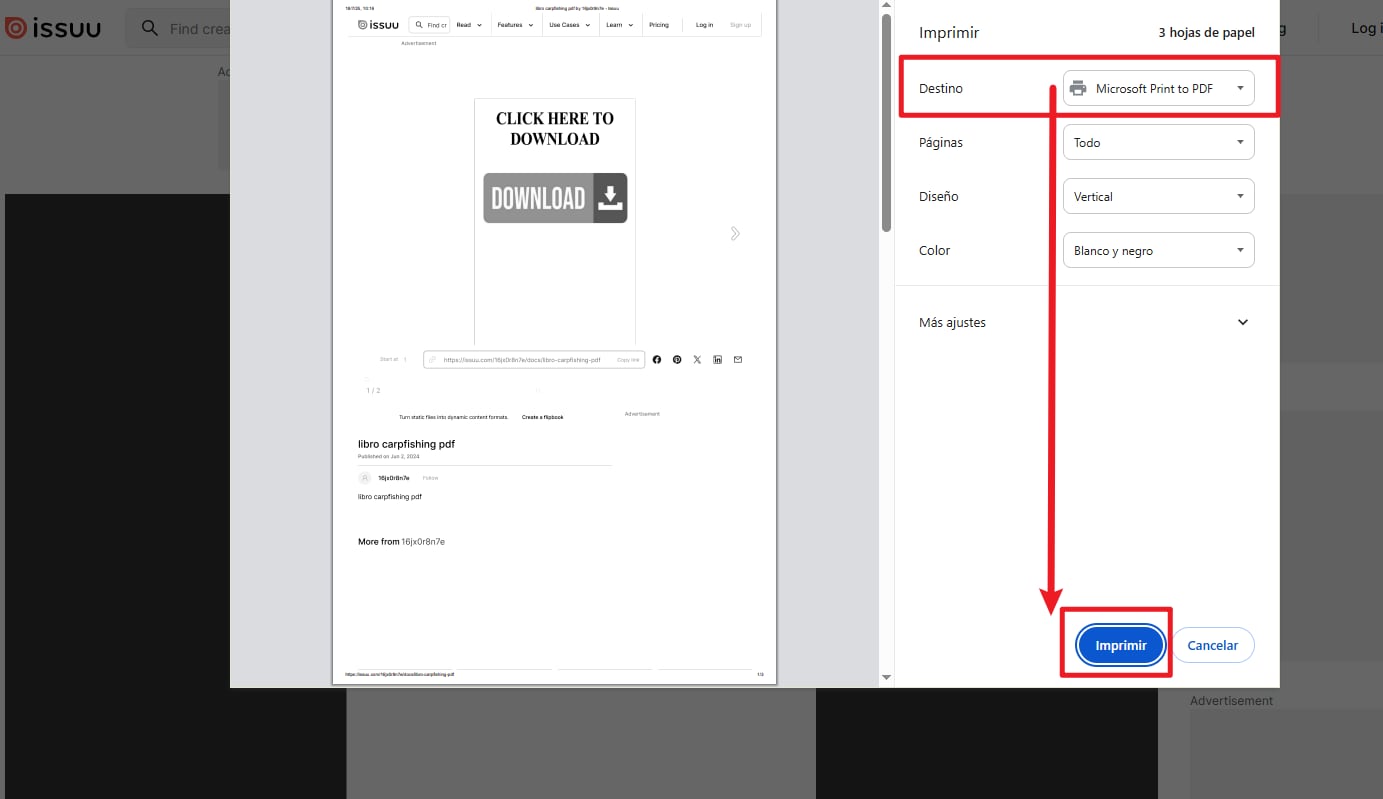Click the Create a flipbook link

click(543, 417)
